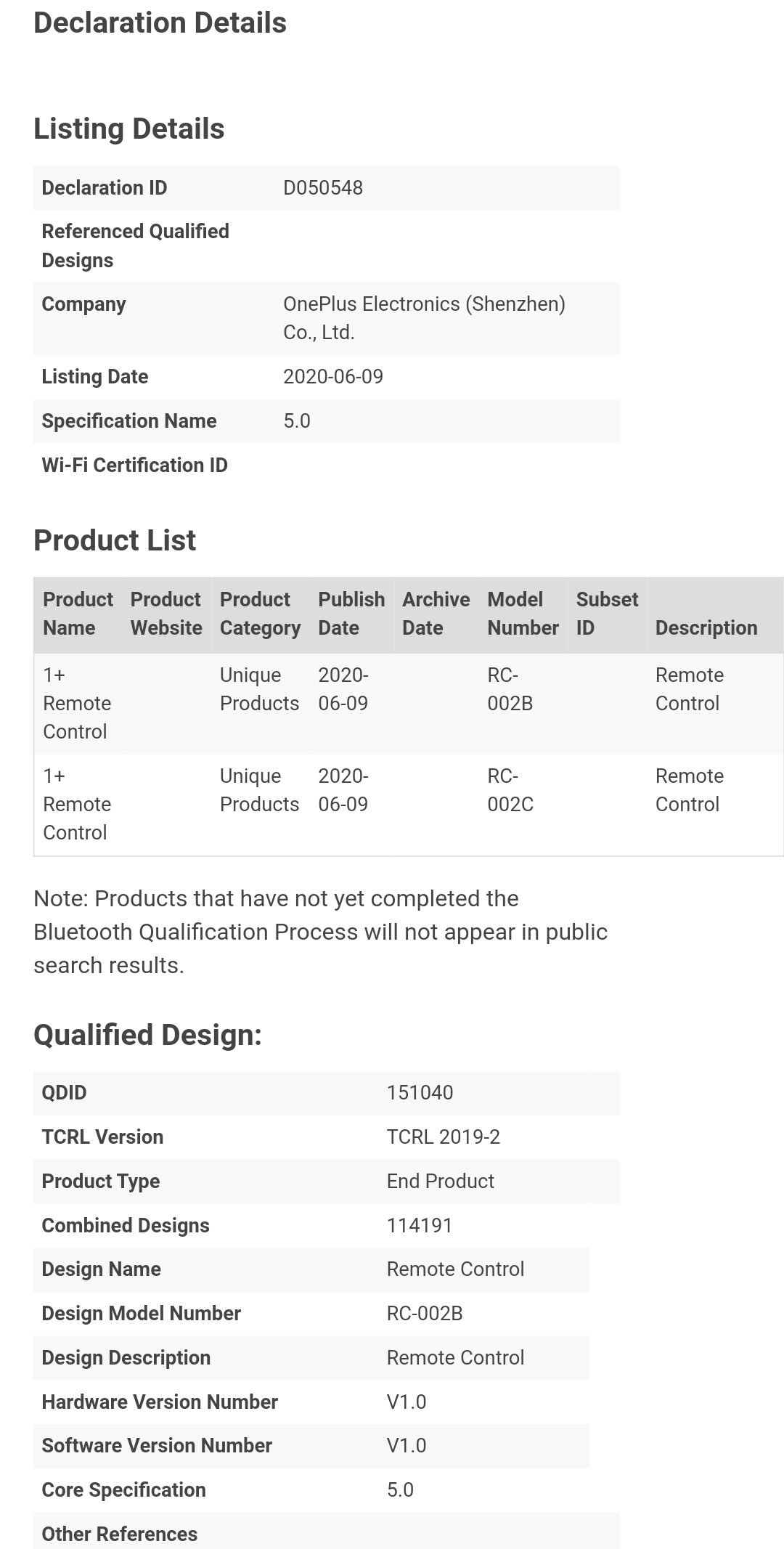Click the Wi-Fi Certification ID label
Image resolution: width=784 pixels, height=1549 pixels.
coord(134,465)
